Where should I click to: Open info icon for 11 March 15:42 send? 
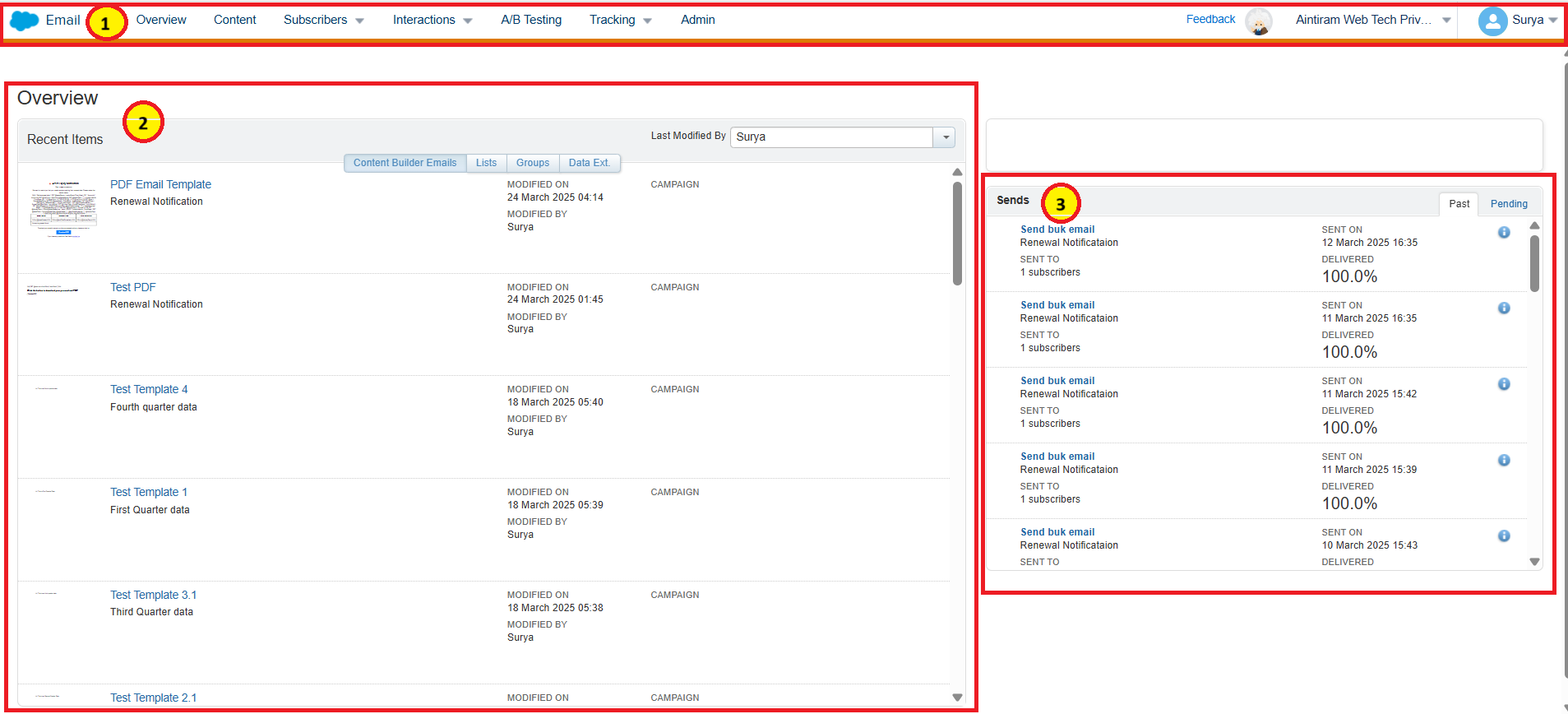tap(1503, 384)
